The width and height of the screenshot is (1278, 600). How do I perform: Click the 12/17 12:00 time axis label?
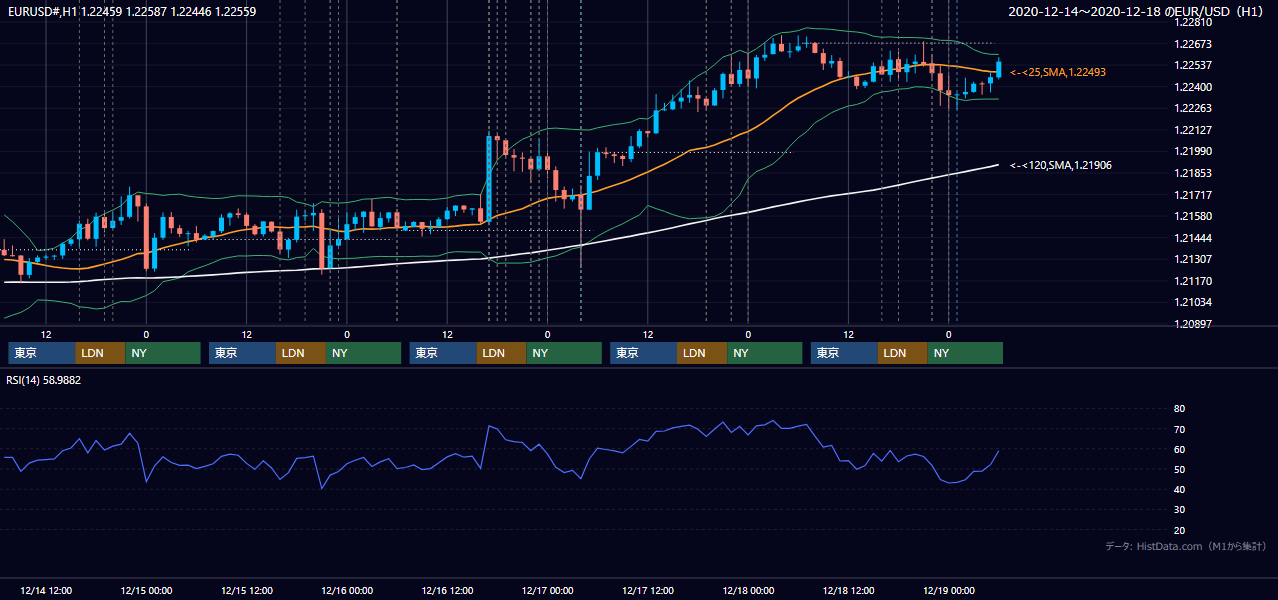pos(648,590)
